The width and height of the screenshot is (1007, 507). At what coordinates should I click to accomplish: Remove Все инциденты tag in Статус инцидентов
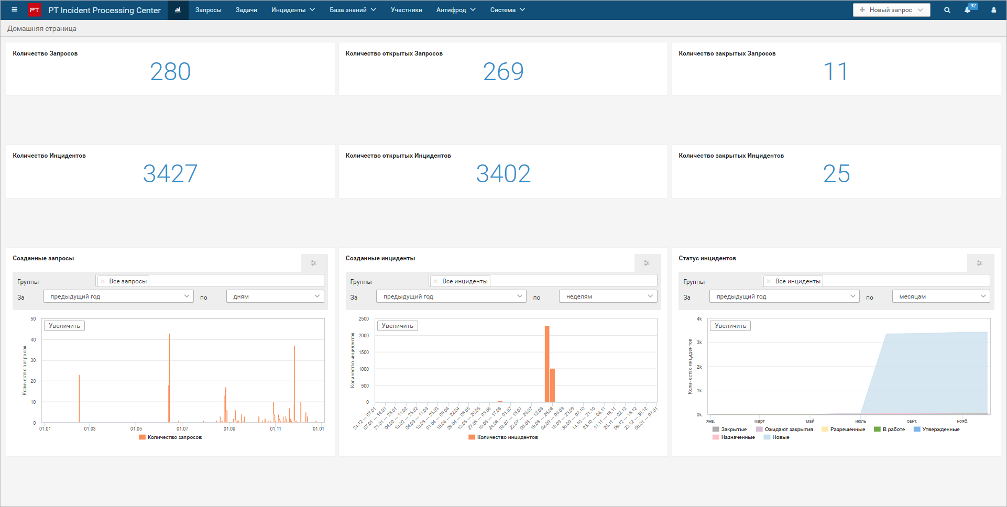click(x=769, y=281)
